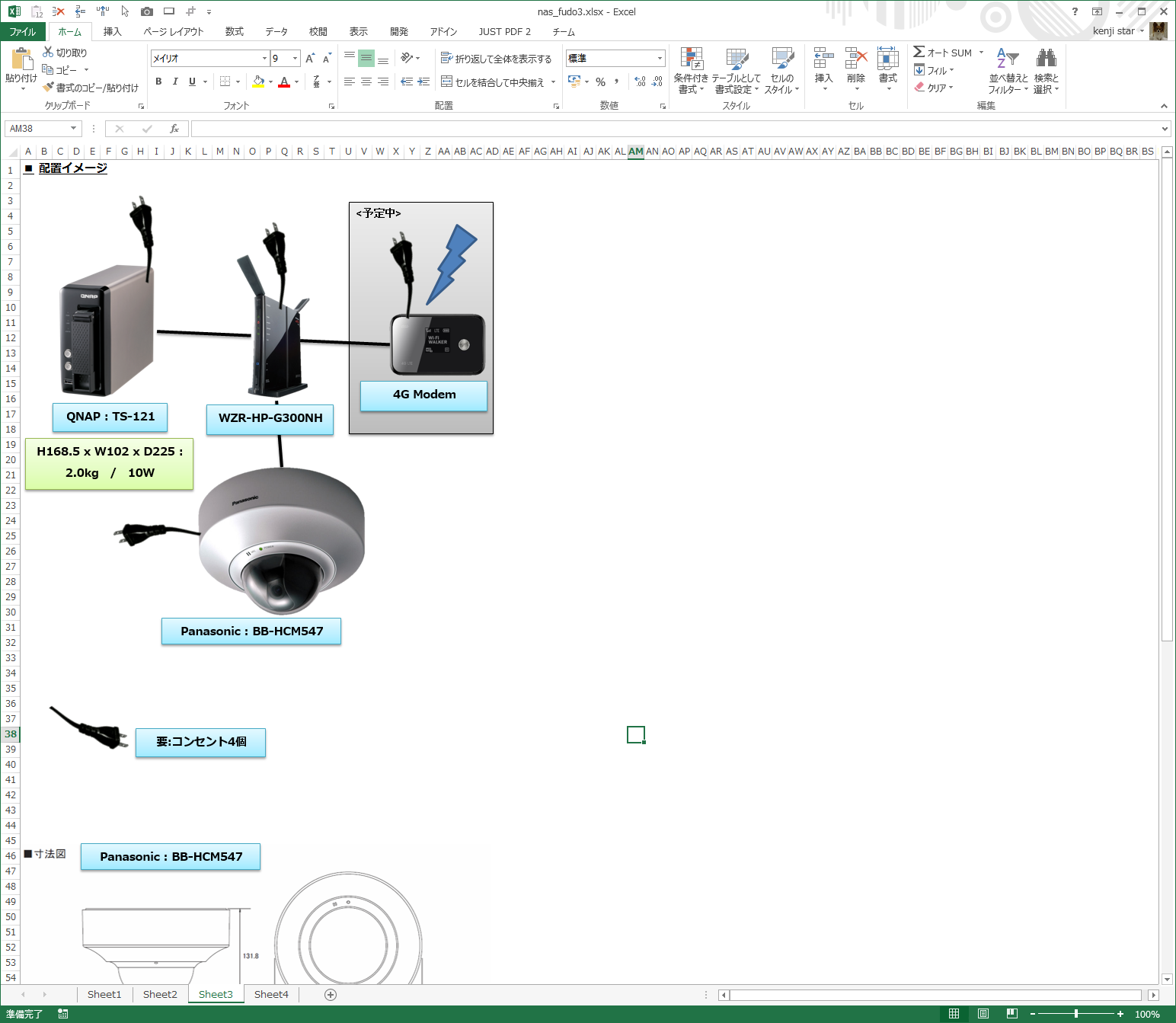Open the 挿入 (Insert) ribbon tab
This screenshot has width=1176, height=1023.
112,32
